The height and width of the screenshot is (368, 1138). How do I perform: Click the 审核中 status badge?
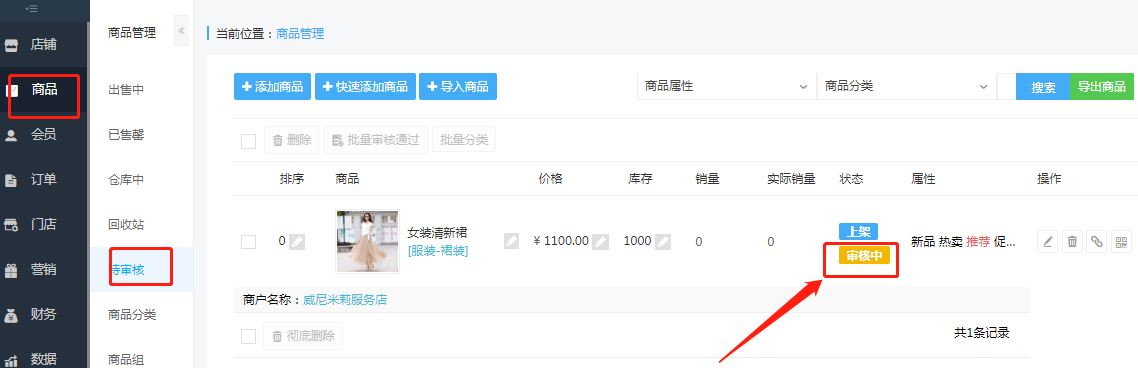point(864,255)
